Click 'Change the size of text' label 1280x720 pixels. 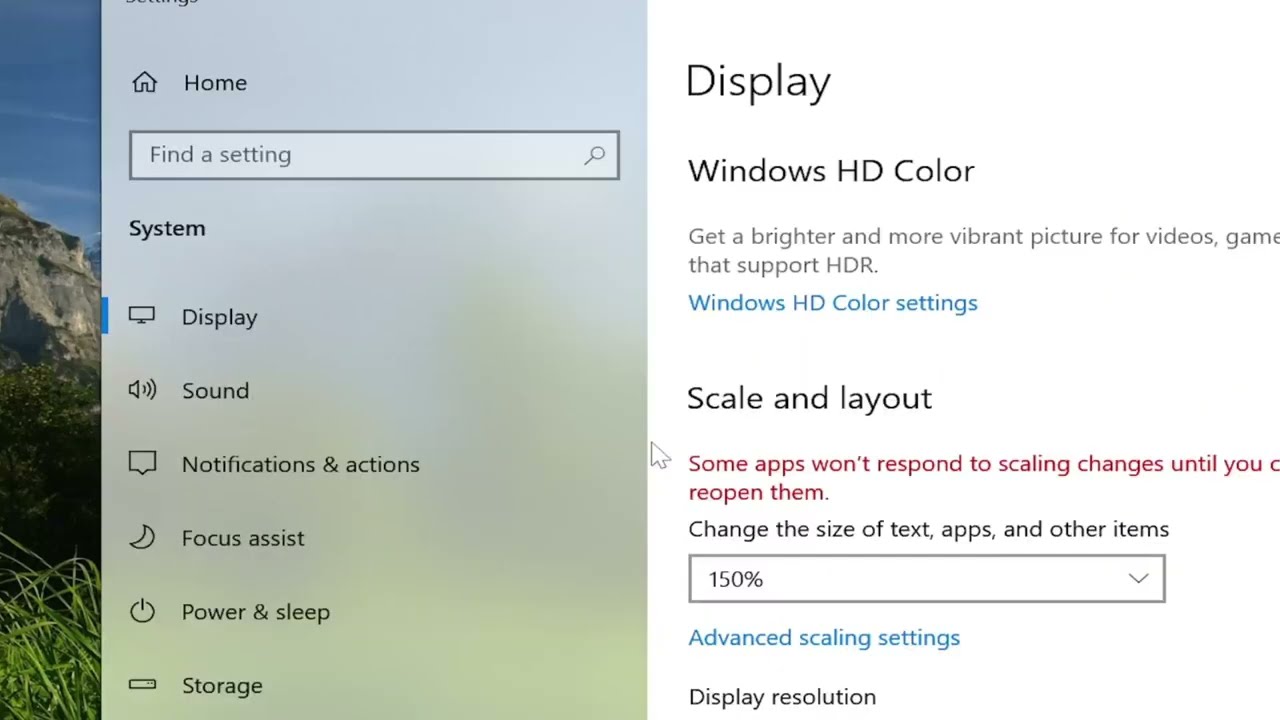tap(928, 529)
